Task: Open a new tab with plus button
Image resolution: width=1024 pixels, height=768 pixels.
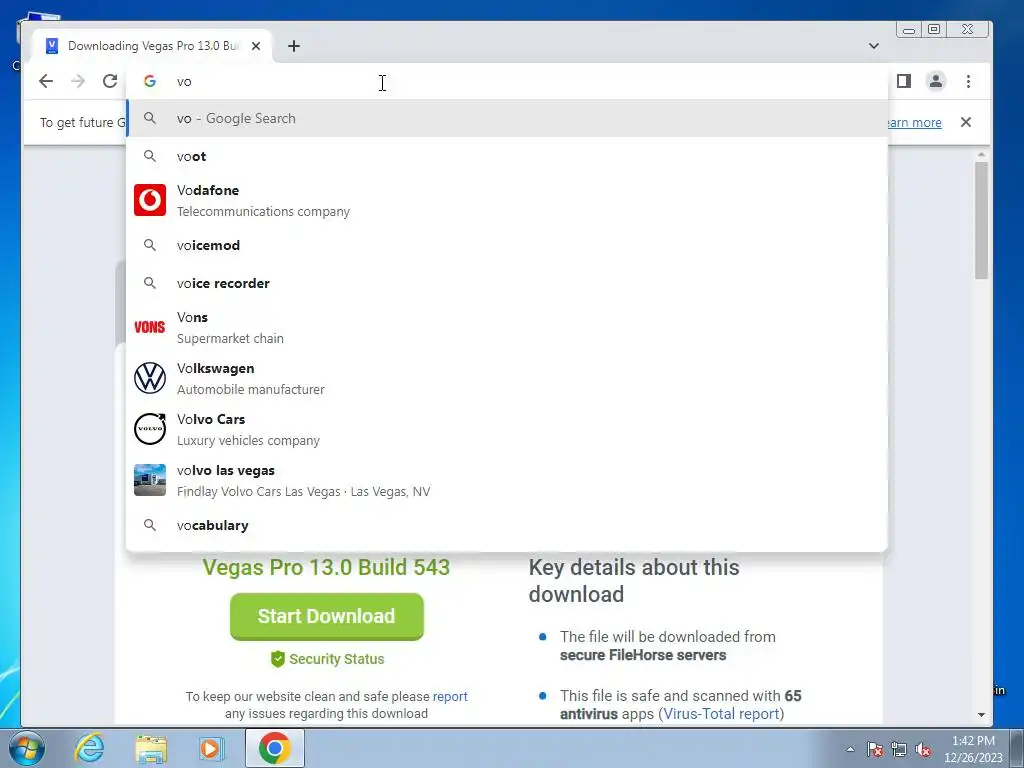Action: [x=294, y=46]
